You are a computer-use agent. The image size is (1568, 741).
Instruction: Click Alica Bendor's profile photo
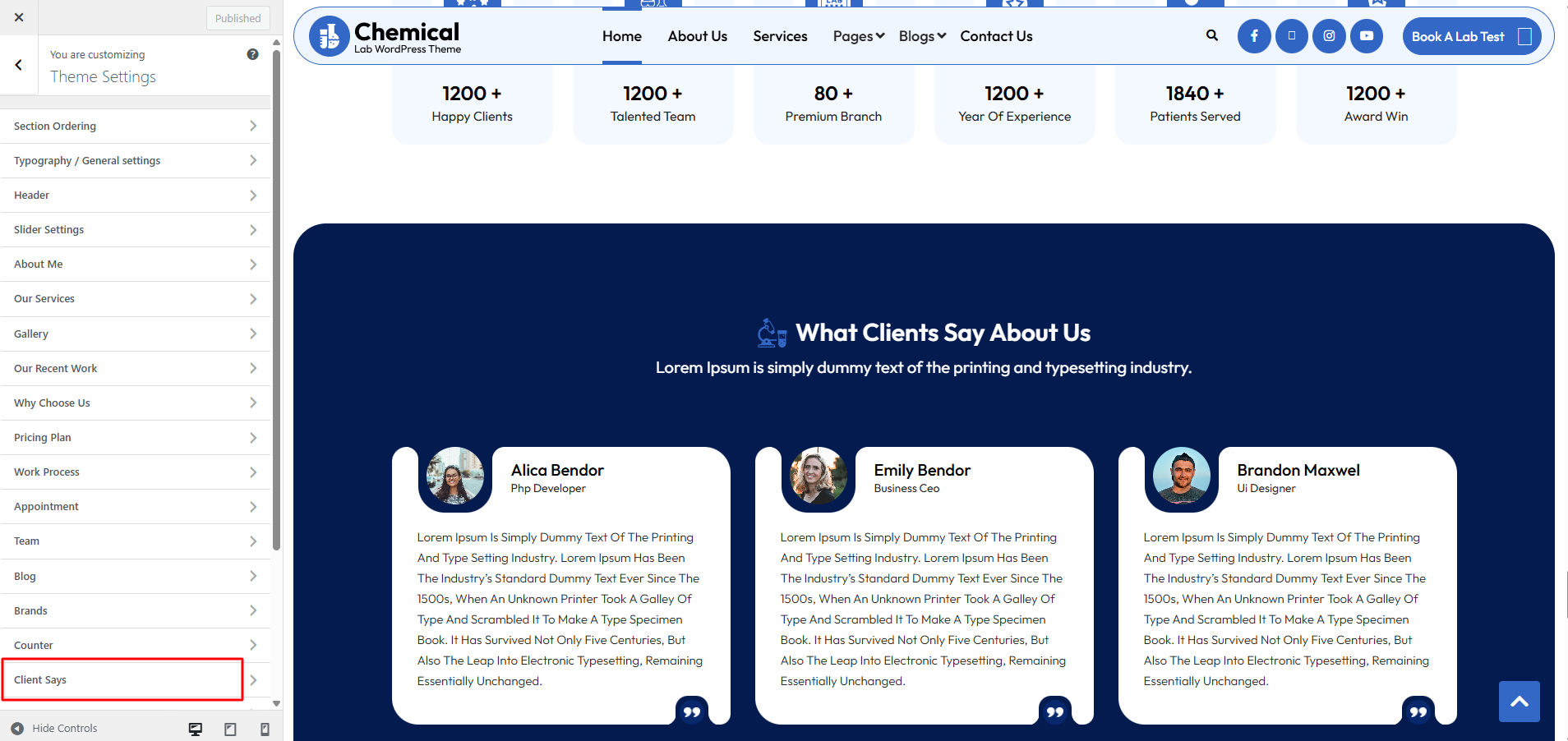coord(454,476)
